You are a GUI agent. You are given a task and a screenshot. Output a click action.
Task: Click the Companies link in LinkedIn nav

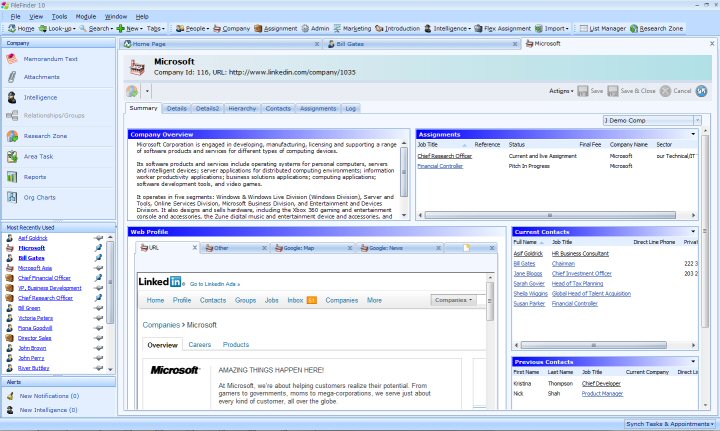click(342, 300)
